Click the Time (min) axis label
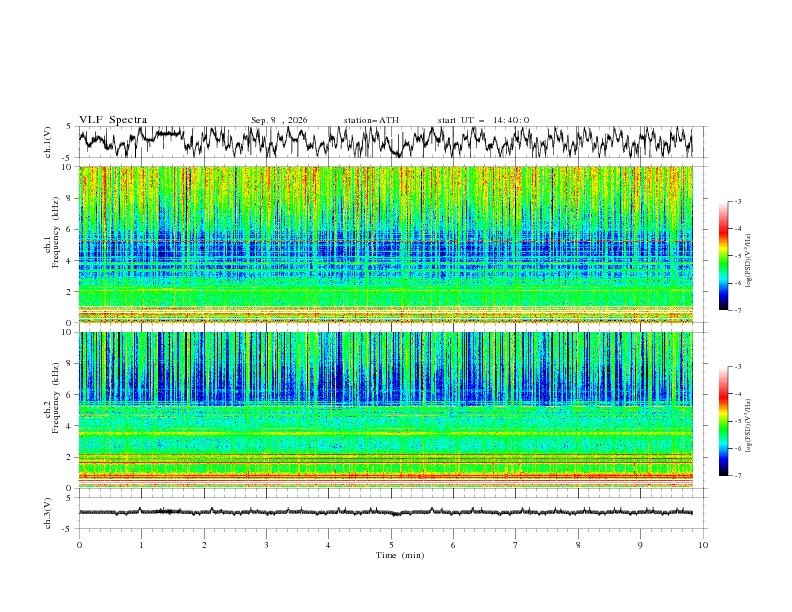This screenshot has width=792, height=612. (x=400, y=555)
